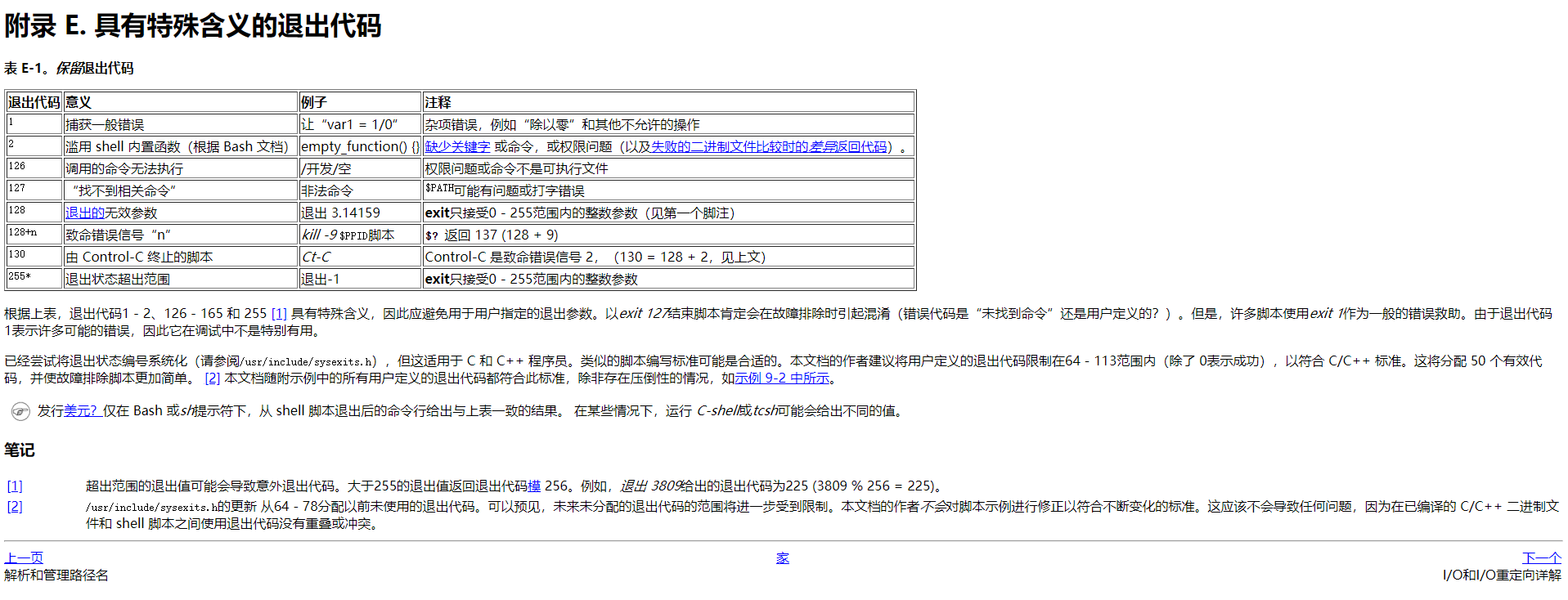This screenshot has height=600, width=1568.
Task: Click the $PATH可能有问题或打字错误 cell
Action: (668, 190)
